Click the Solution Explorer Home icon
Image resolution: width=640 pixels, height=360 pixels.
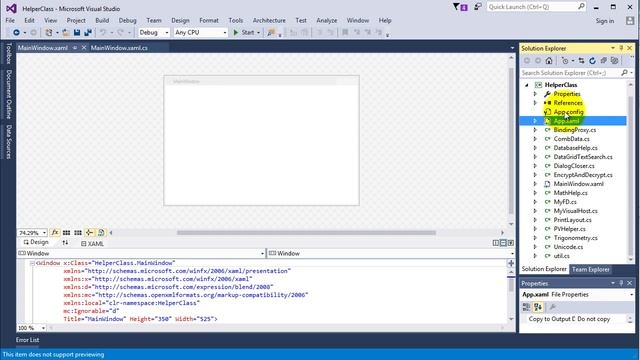549,61
